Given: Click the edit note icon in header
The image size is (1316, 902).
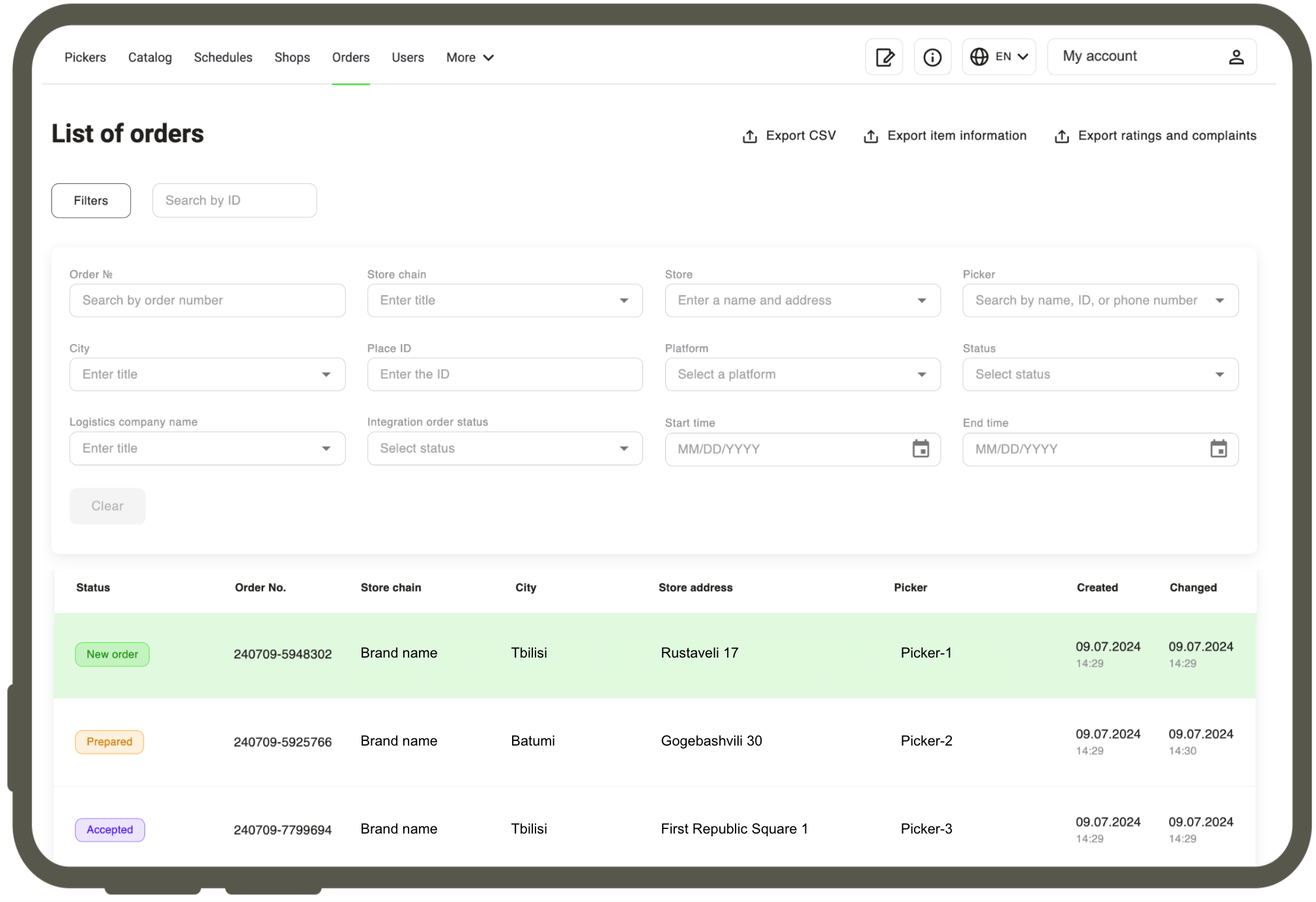Looking at the screenshot, I should point(883,57).
